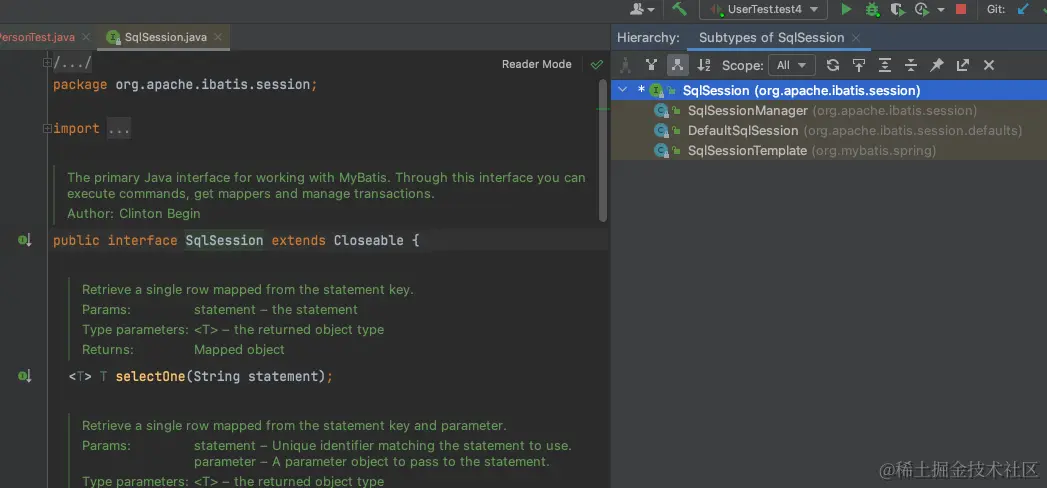1047x488 pixels.
Task: Toggle the subtypes hierarchy view button
Action: [678, 65]
